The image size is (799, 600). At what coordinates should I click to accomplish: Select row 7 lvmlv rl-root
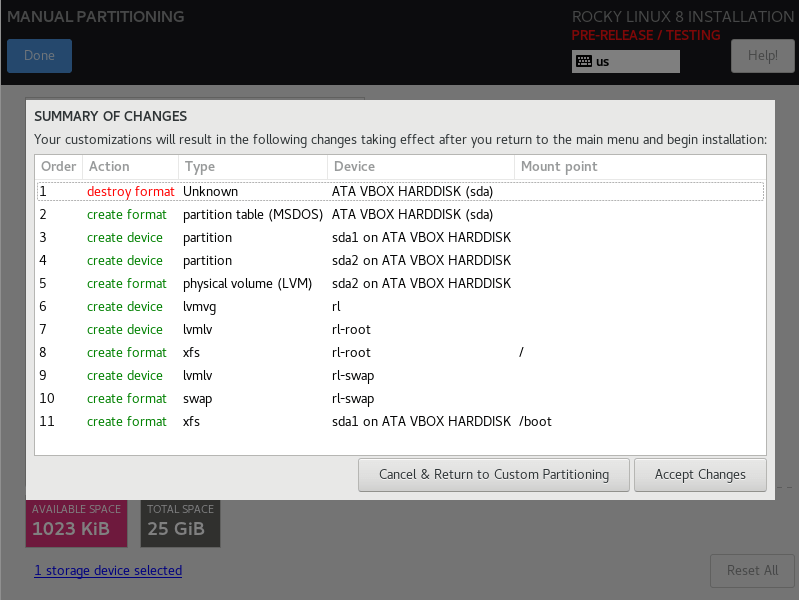tap(400, 329)
